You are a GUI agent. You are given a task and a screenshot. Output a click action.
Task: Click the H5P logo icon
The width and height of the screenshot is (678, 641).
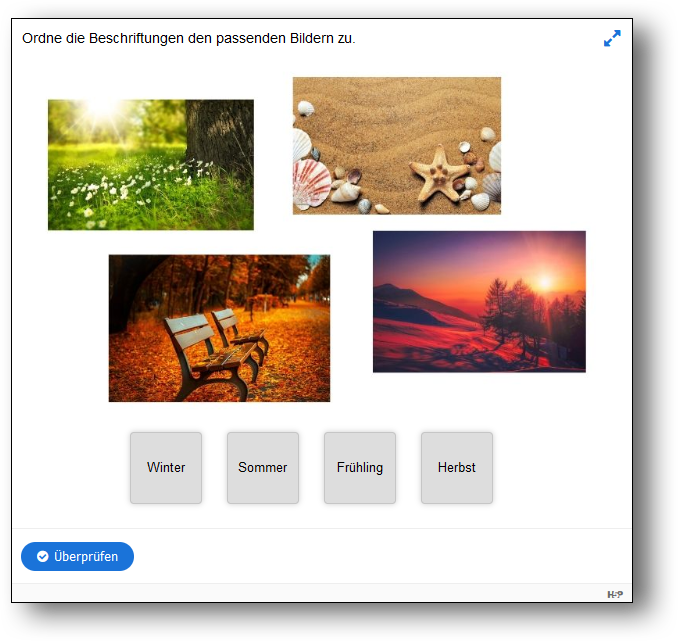[x=615, y=594]
